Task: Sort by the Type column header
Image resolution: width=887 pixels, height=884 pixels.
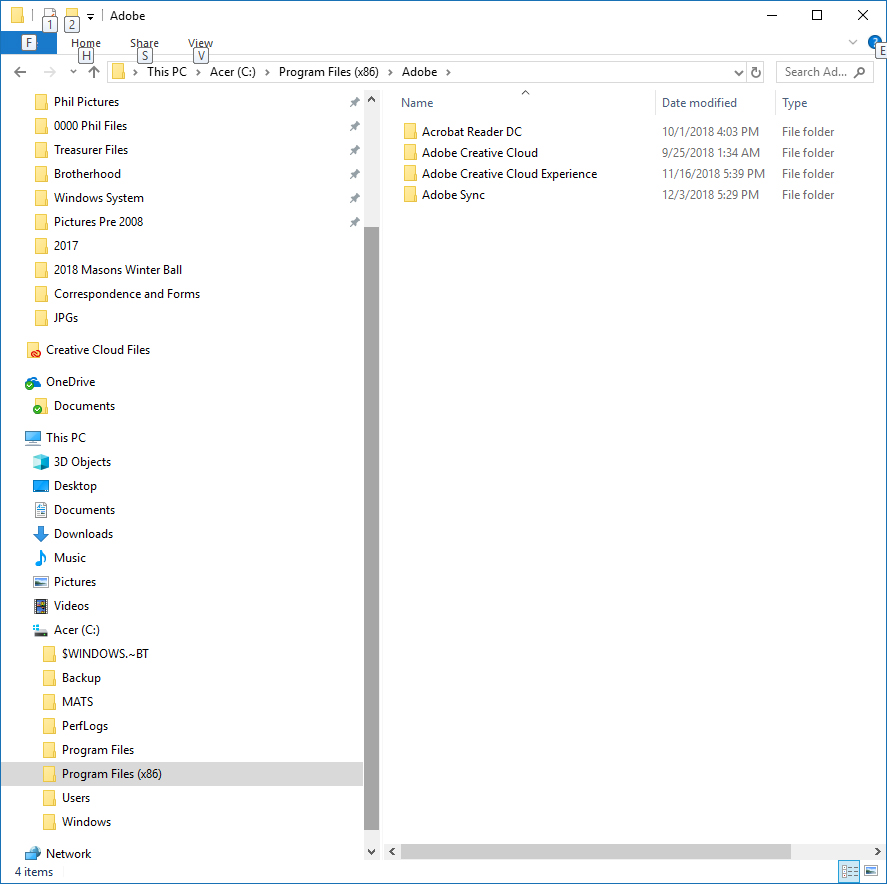Action: click(x=794, y=103)
